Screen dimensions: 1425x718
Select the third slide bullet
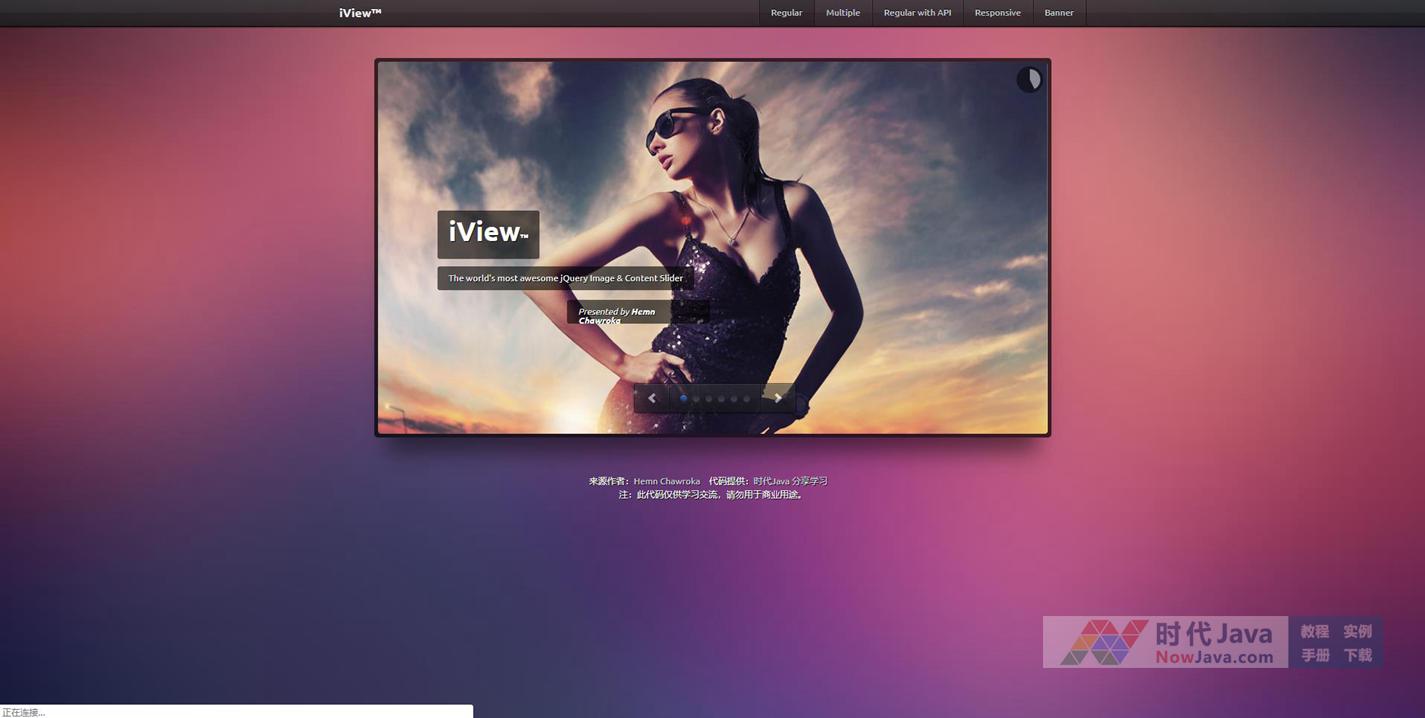[x=709, y=398]
